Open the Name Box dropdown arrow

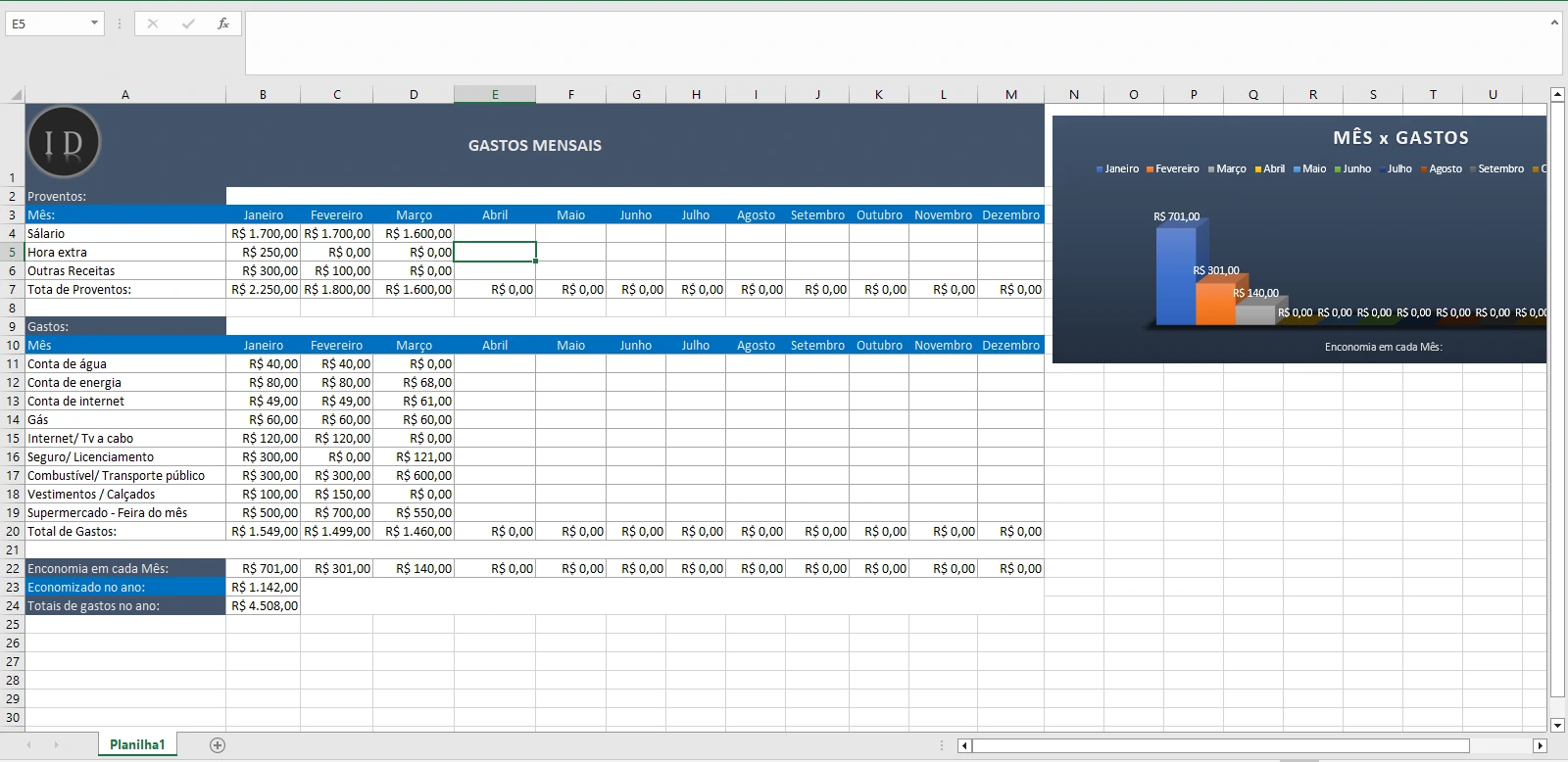coord(94,24)
